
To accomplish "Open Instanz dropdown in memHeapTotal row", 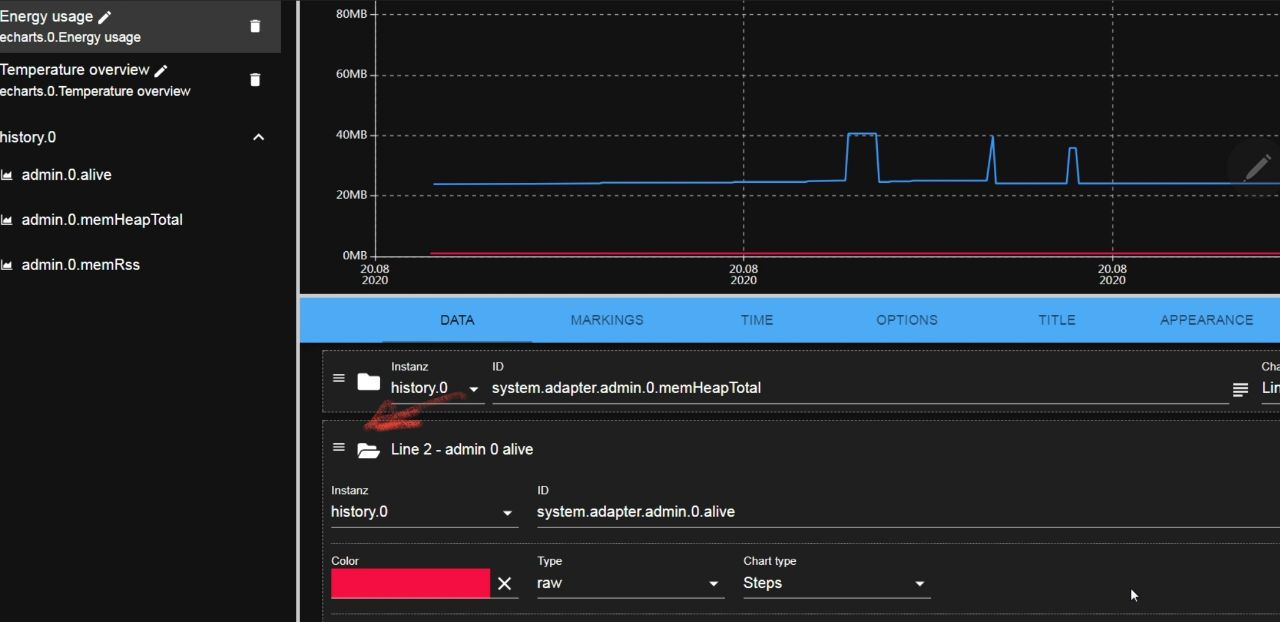I will click(x=437, y=388).
